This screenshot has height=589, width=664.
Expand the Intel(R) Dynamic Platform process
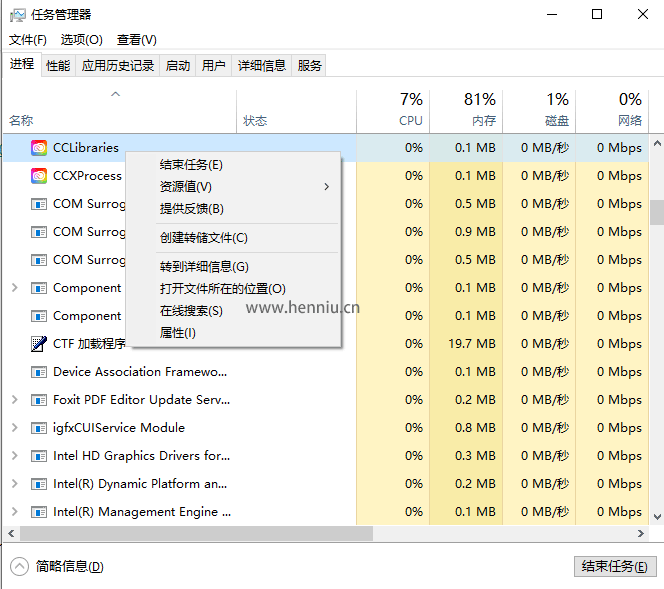(x=15, y=483)
